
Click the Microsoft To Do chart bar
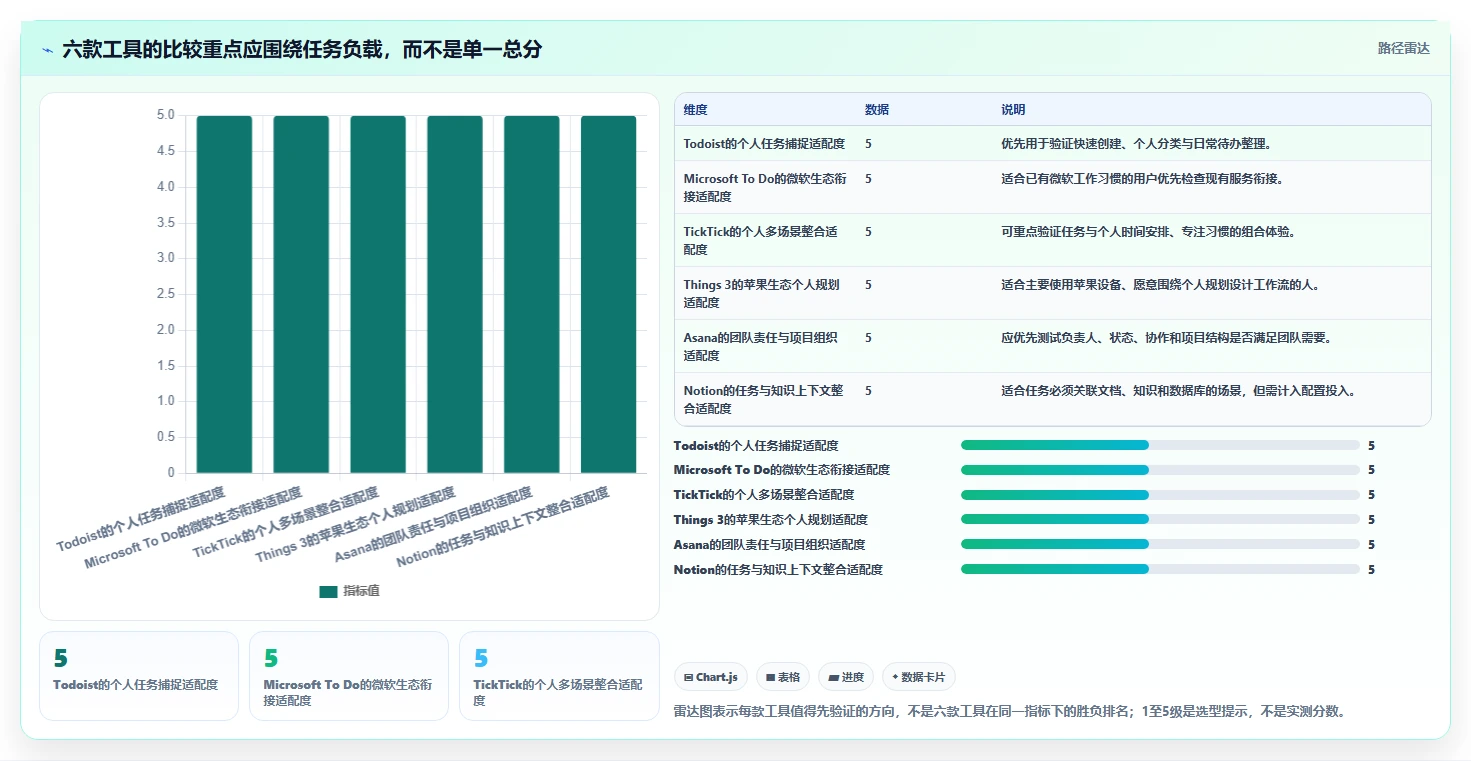[301, 294]
